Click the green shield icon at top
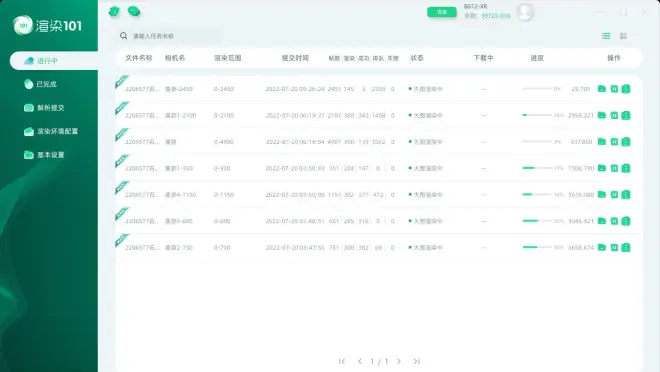 coord(114,11)
